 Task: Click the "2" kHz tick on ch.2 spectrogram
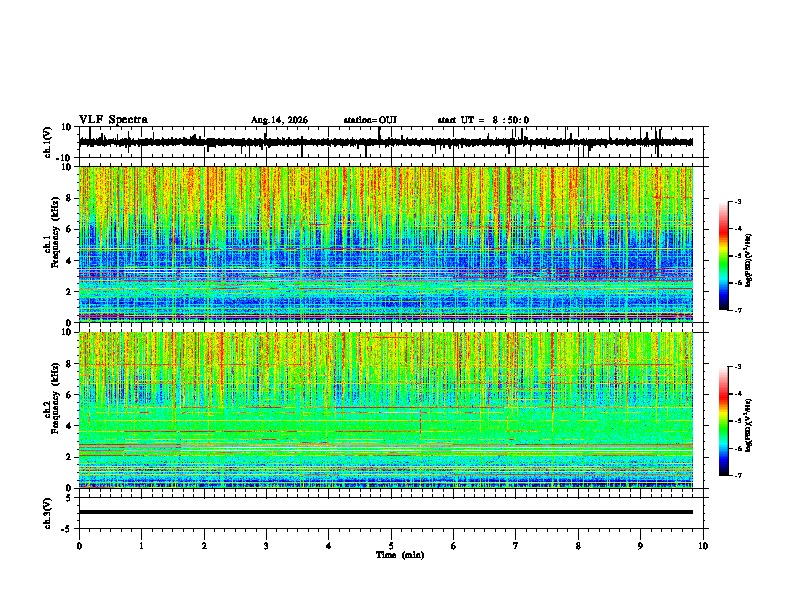coord(70,457)
